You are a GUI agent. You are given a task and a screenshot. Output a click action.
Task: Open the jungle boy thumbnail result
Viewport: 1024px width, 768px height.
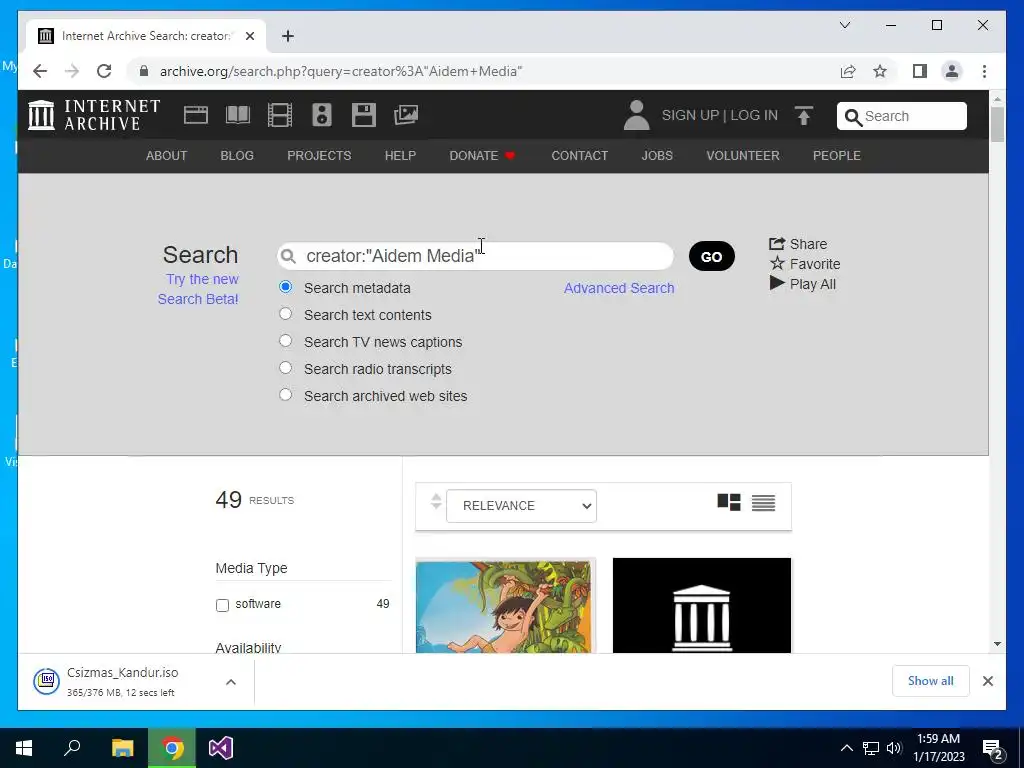tap(505, 605)
